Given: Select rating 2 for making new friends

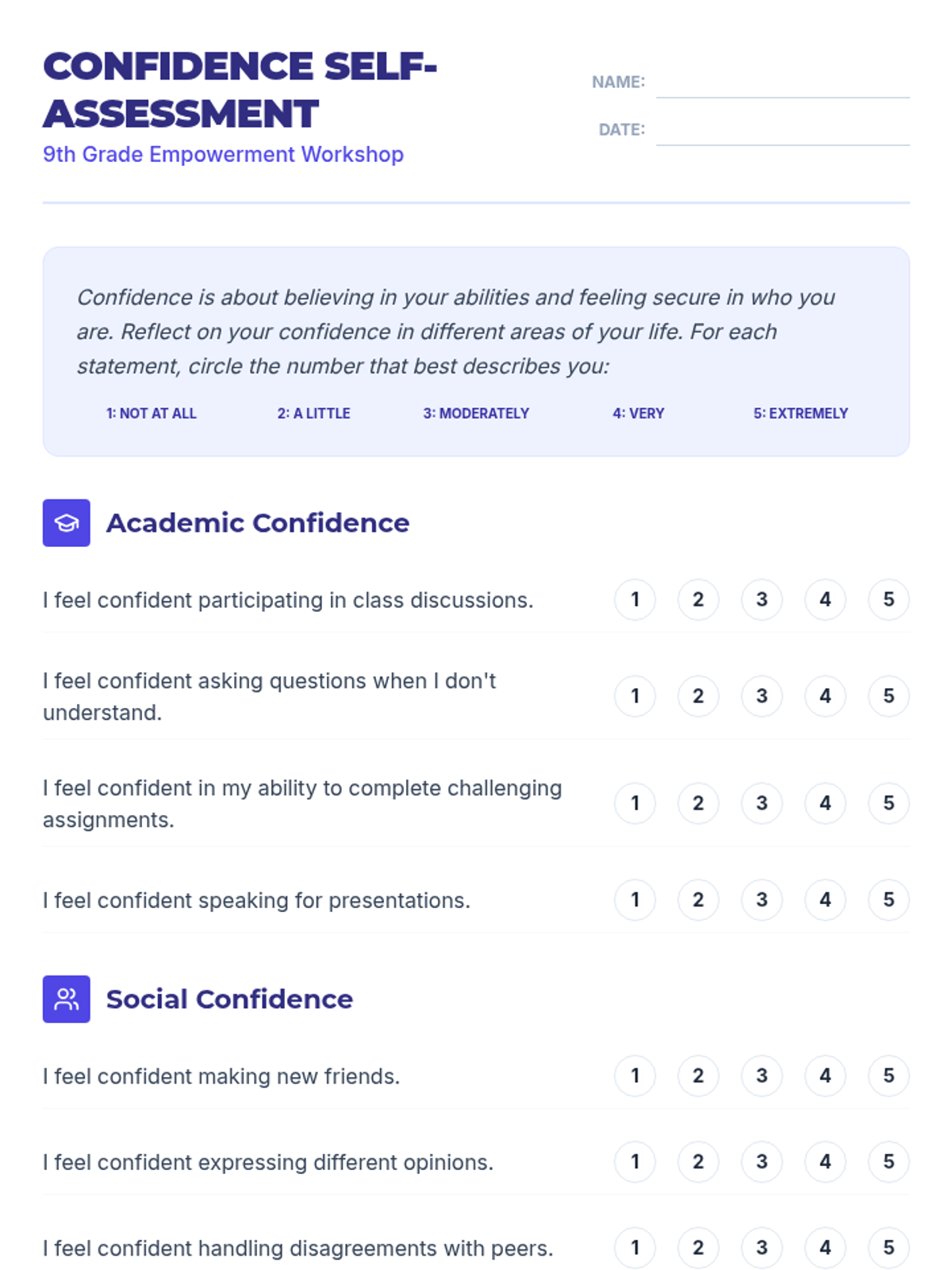Looking at the screenshot, I should [x=698, y=1076].
